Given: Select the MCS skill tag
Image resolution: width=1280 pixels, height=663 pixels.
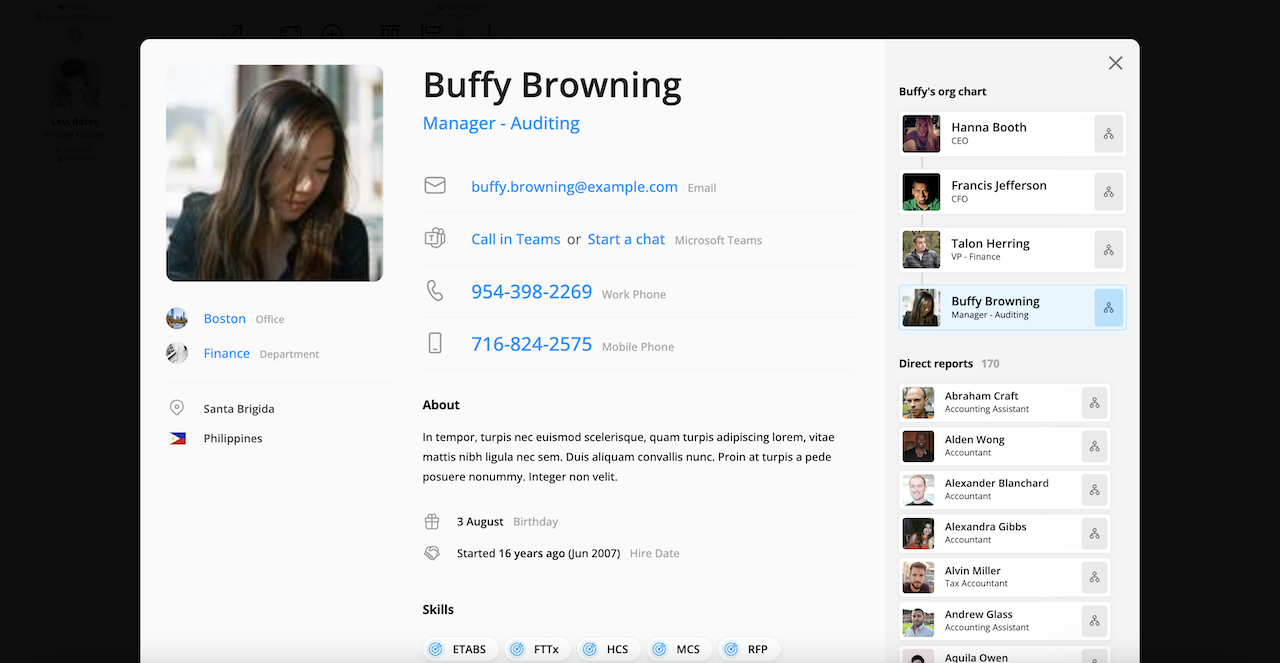Looking at the screenshot, I should click(x=679, y=649).
